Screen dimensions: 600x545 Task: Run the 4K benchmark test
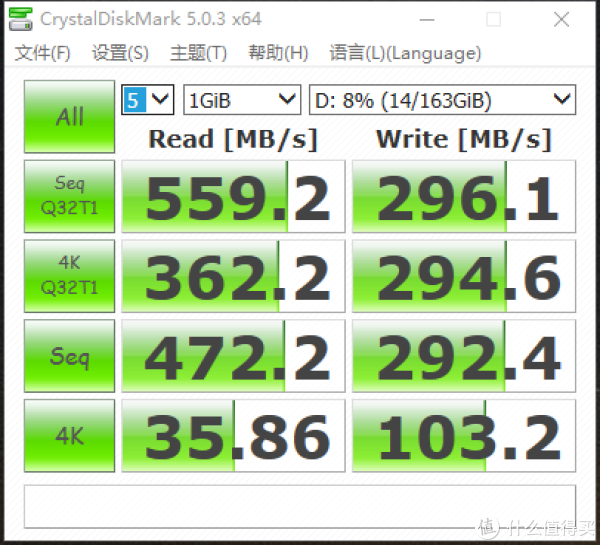coord(69,436)
